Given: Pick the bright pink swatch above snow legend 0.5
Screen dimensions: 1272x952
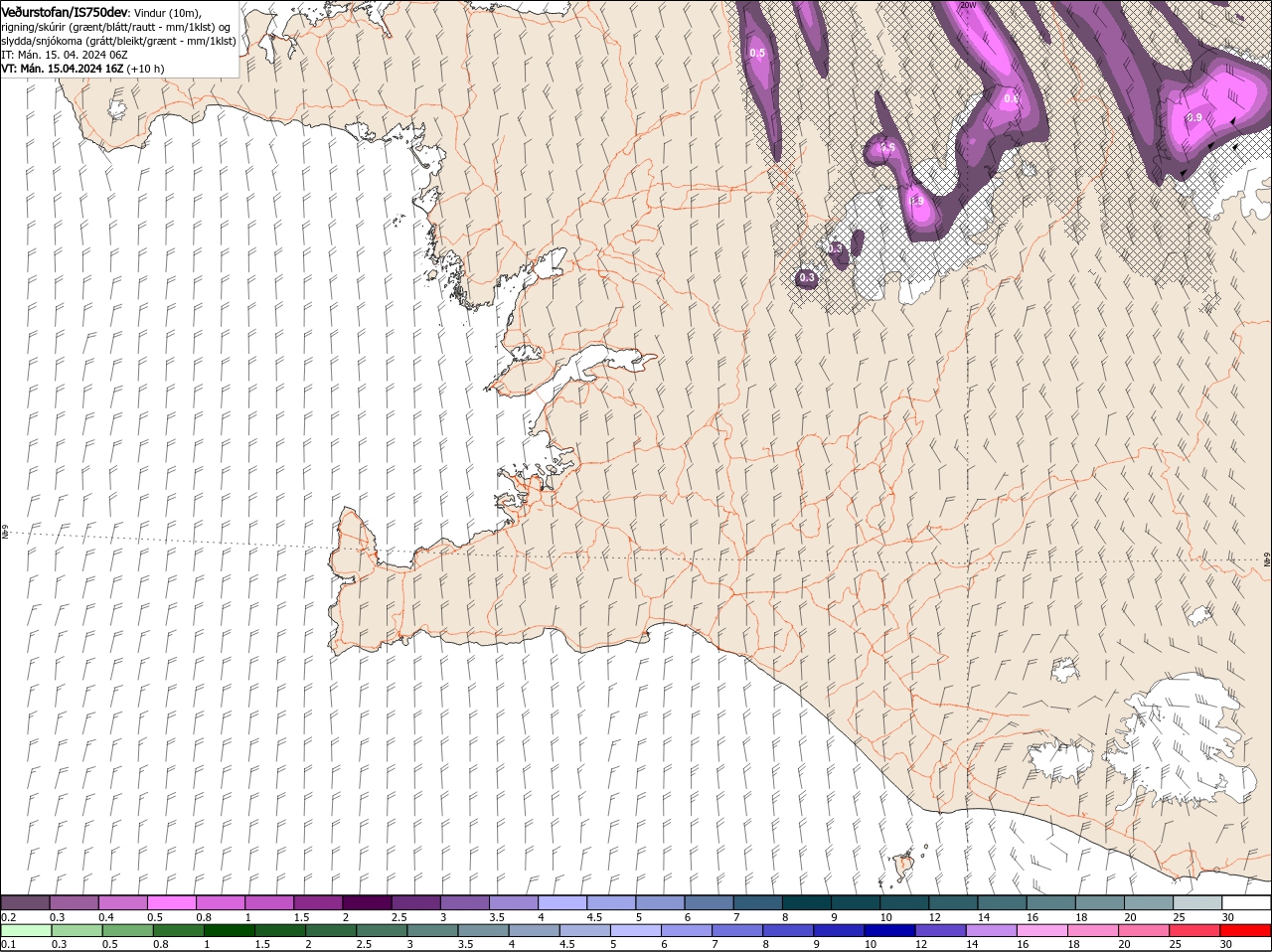Looking at the screenshot, I should click(x=171, y=902).
